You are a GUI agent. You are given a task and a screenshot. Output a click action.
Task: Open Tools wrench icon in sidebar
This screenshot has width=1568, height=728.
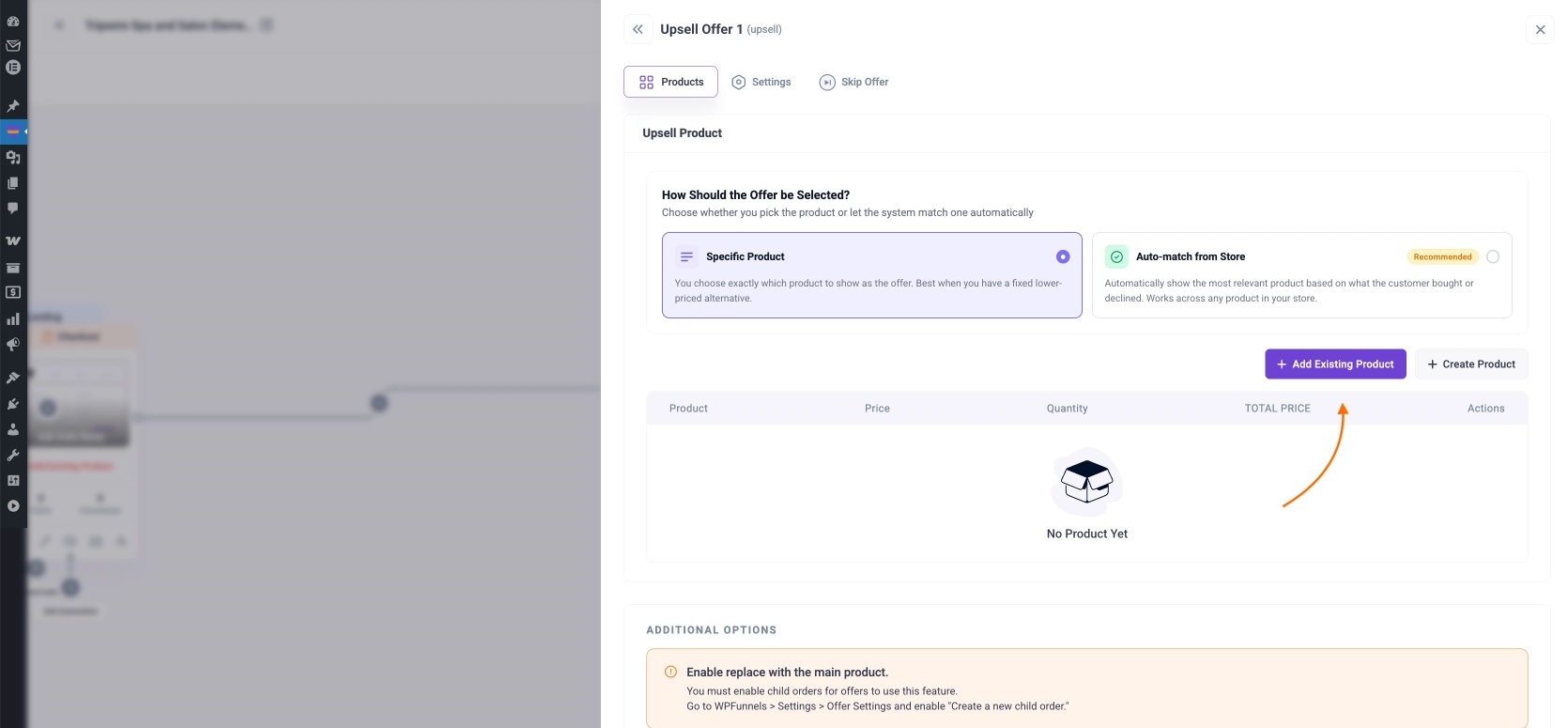[x=13, y=455]
